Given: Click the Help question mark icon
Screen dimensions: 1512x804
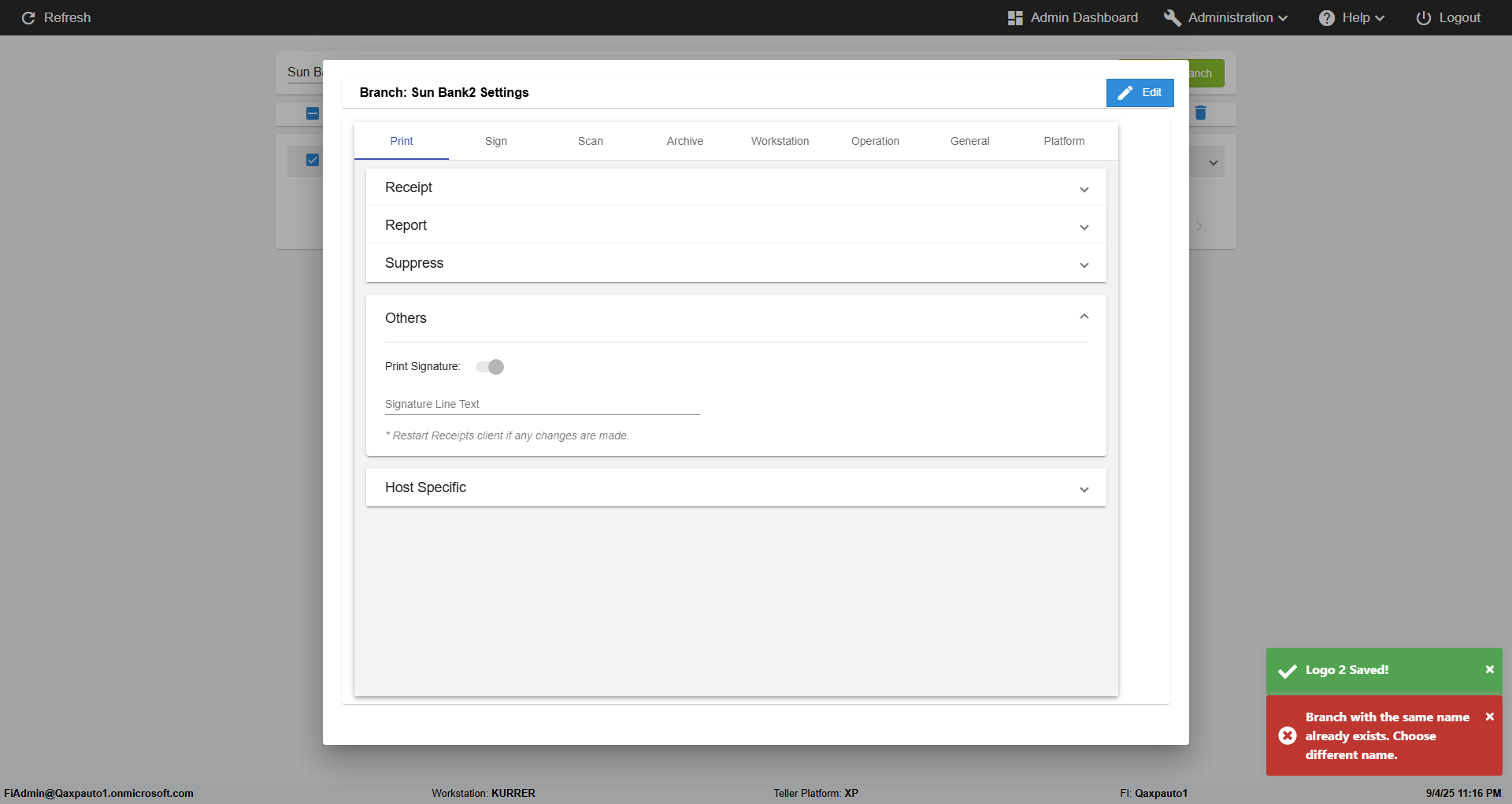Looking at the screenshot, I should 1327,17.
